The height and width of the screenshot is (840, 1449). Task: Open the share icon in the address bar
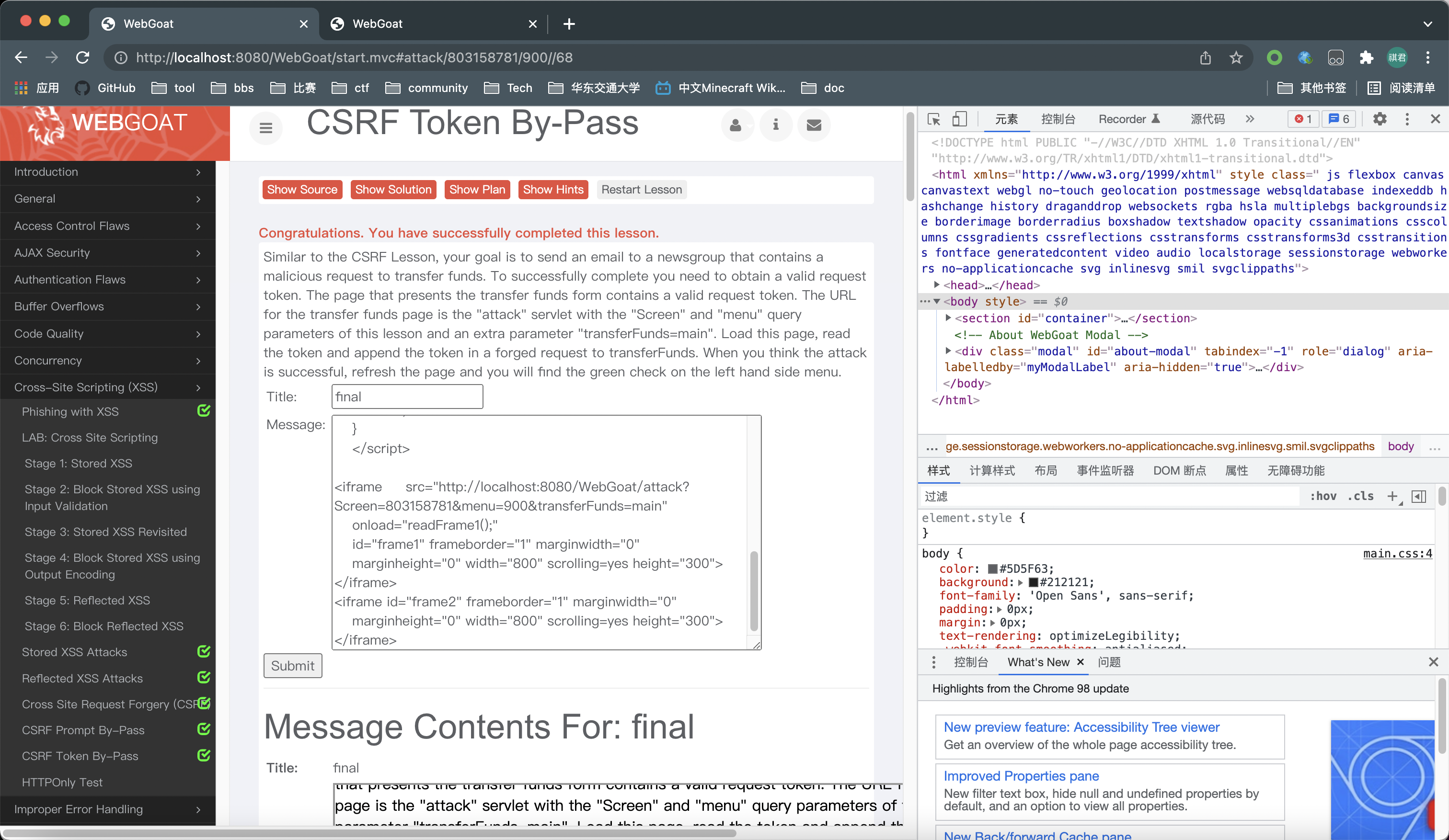click(x=1205, y=57)
